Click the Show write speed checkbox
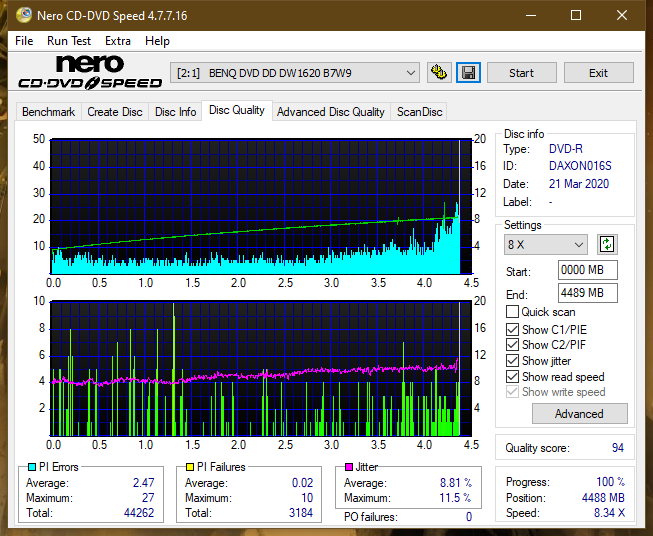653x536 pixels. click(512, 392)
